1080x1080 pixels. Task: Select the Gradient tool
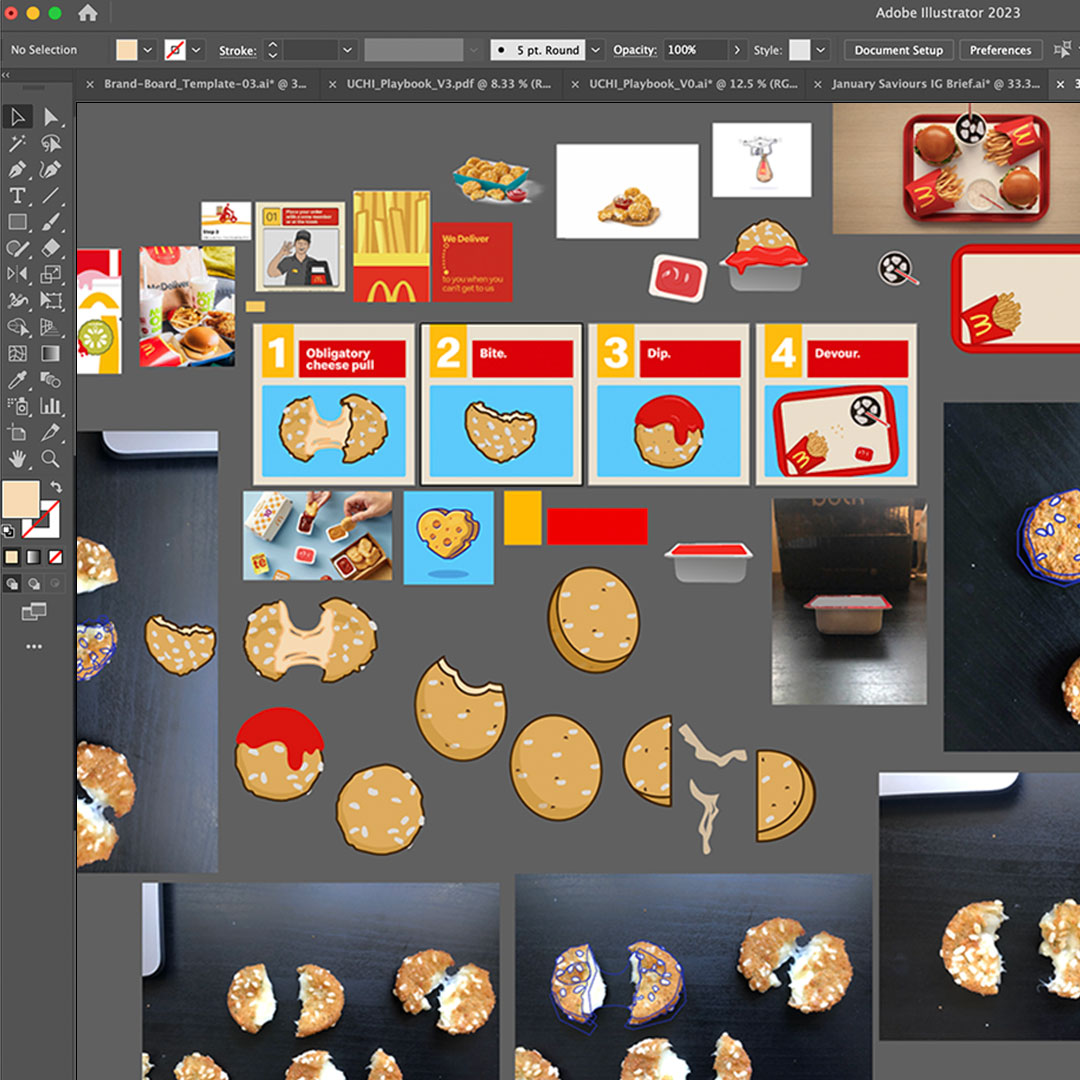click(51, 353)
